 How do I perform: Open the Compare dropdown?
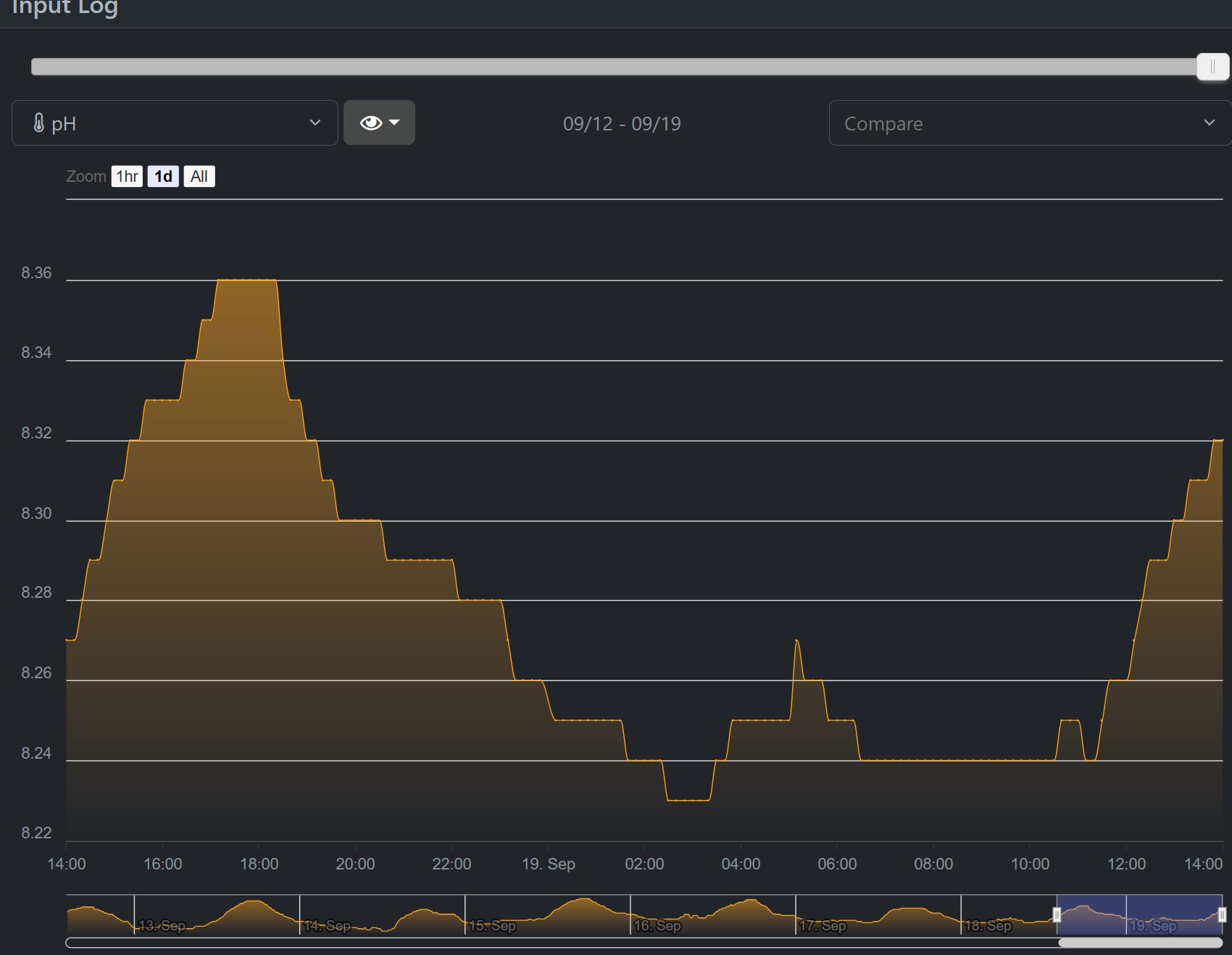pos(1029,123)
